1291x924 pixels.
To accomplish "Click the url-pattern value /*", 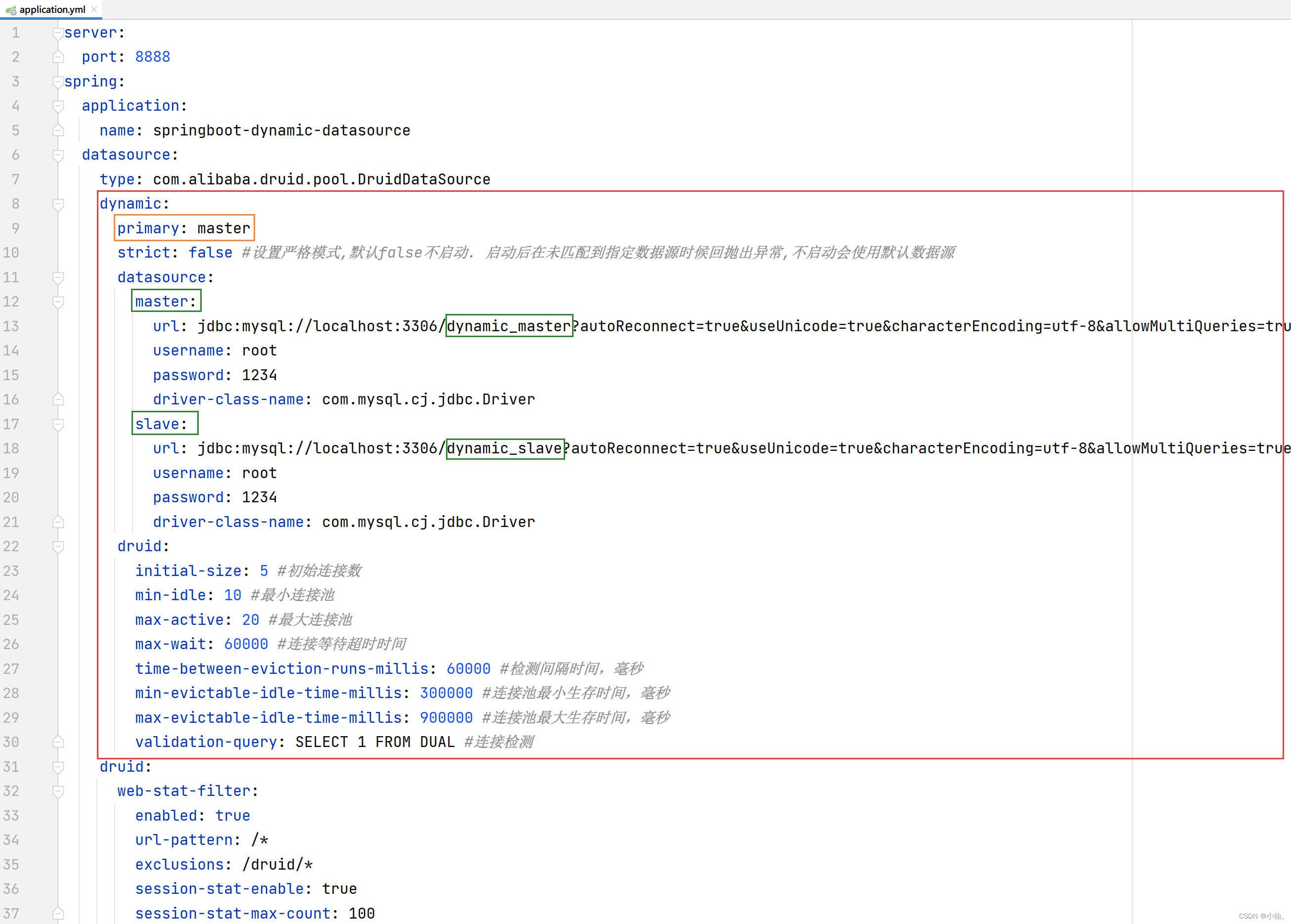I will tap(260, 840).
